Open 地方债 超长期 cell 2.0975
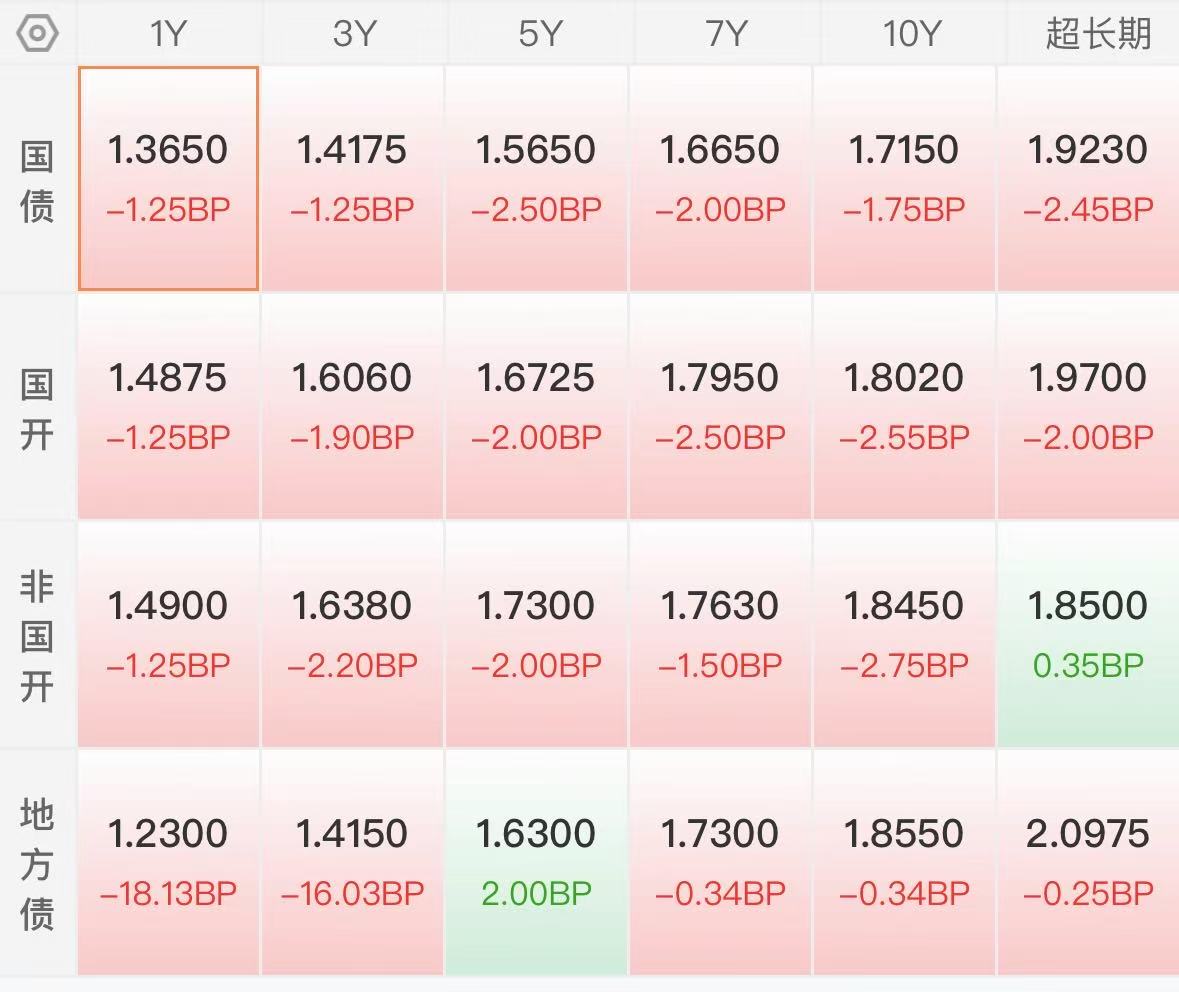Image resolution: width=1179 pixels, height=992 pixels. (1088, 863)
